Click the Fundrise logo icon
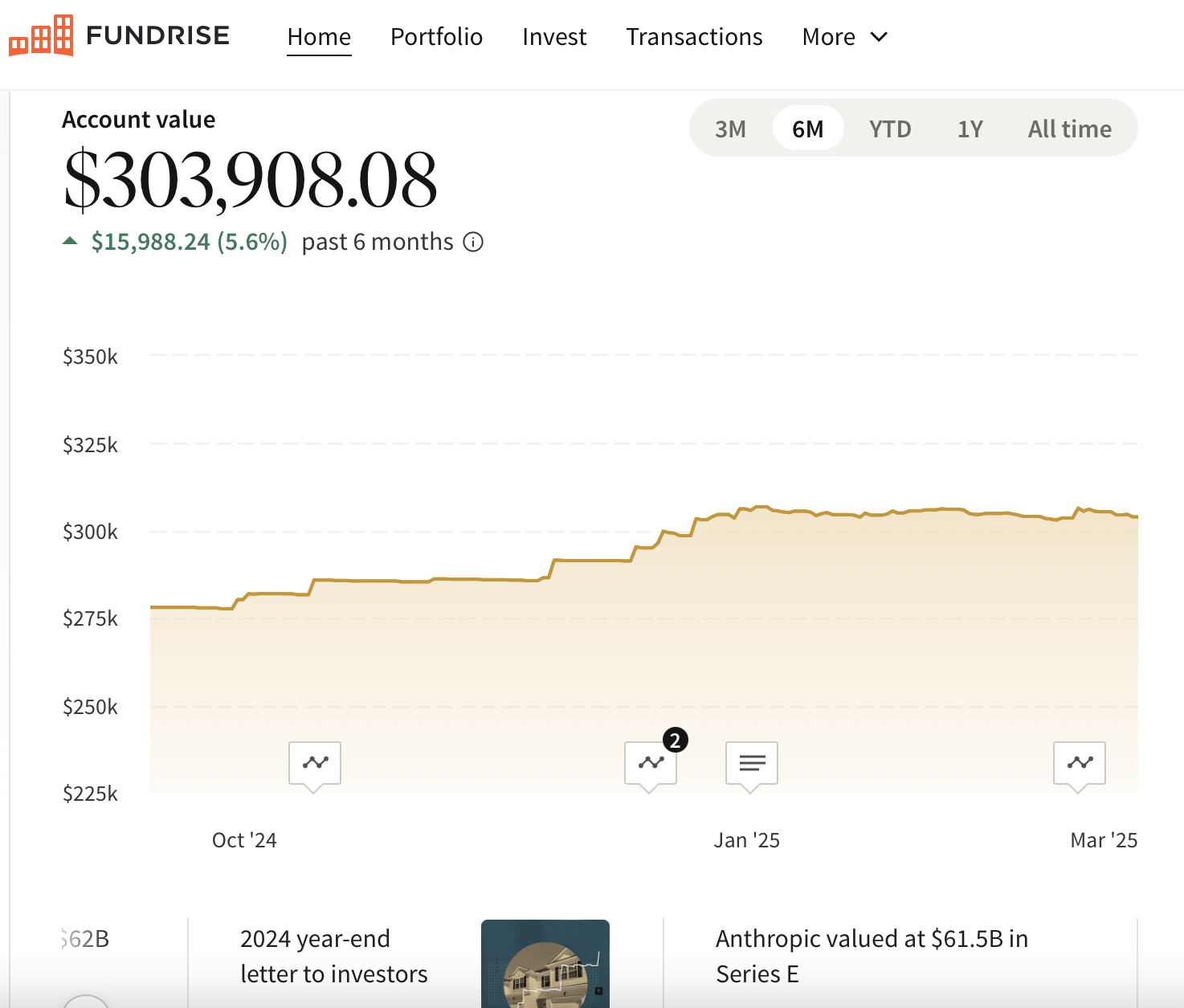The height and width of the screenshot is (1008, 1184). tap(41, 36)
